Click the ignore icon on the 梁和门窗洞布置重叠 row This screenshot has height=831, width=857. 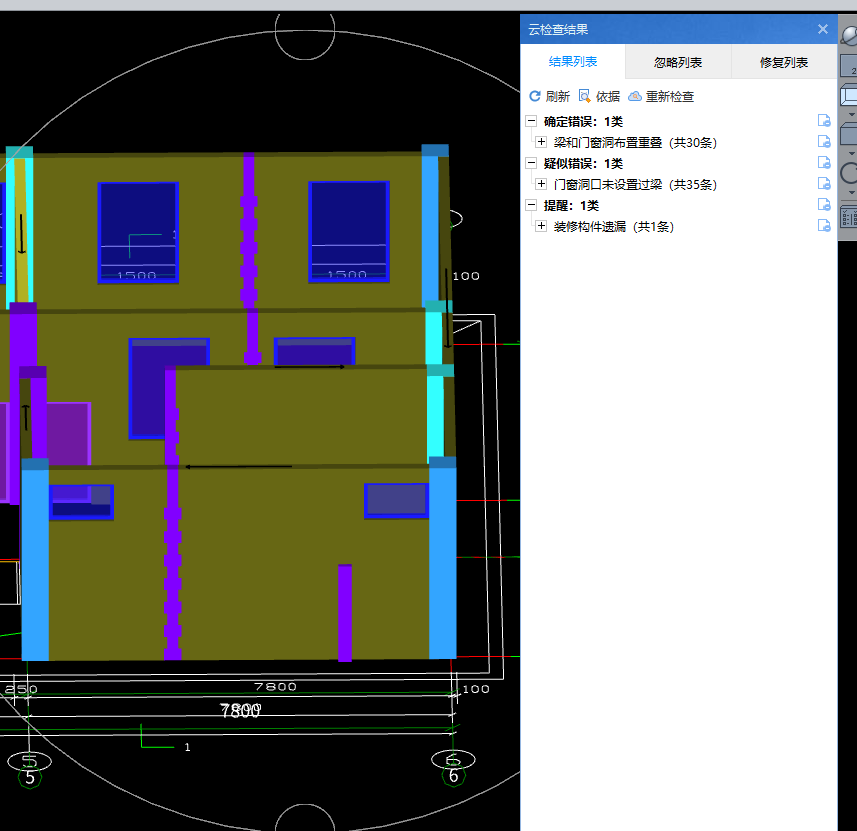824,142
